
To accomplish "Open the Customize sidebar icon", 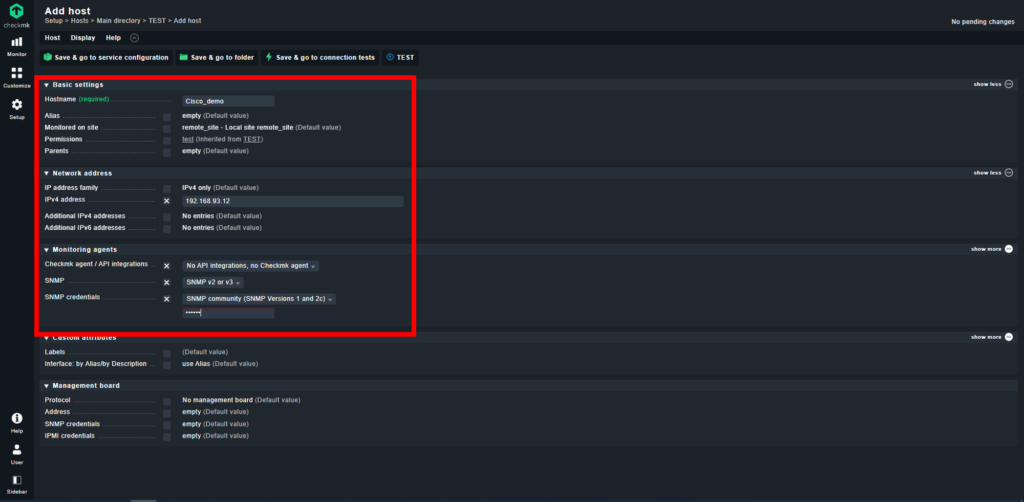I will click(x=17, y=73).
